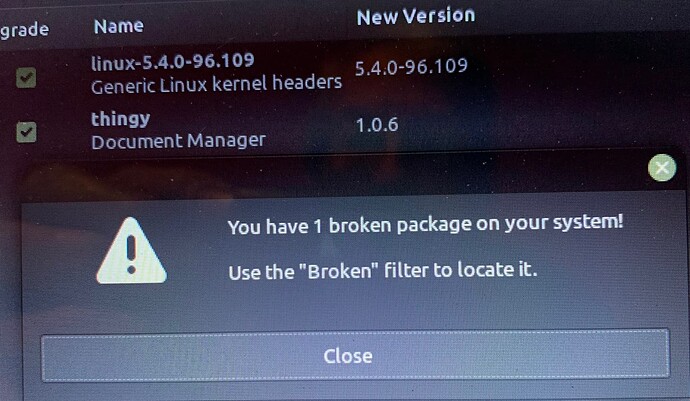Dismiss dialog with green X icon
This screenshot has width=690, height=401.
[662, 168]
